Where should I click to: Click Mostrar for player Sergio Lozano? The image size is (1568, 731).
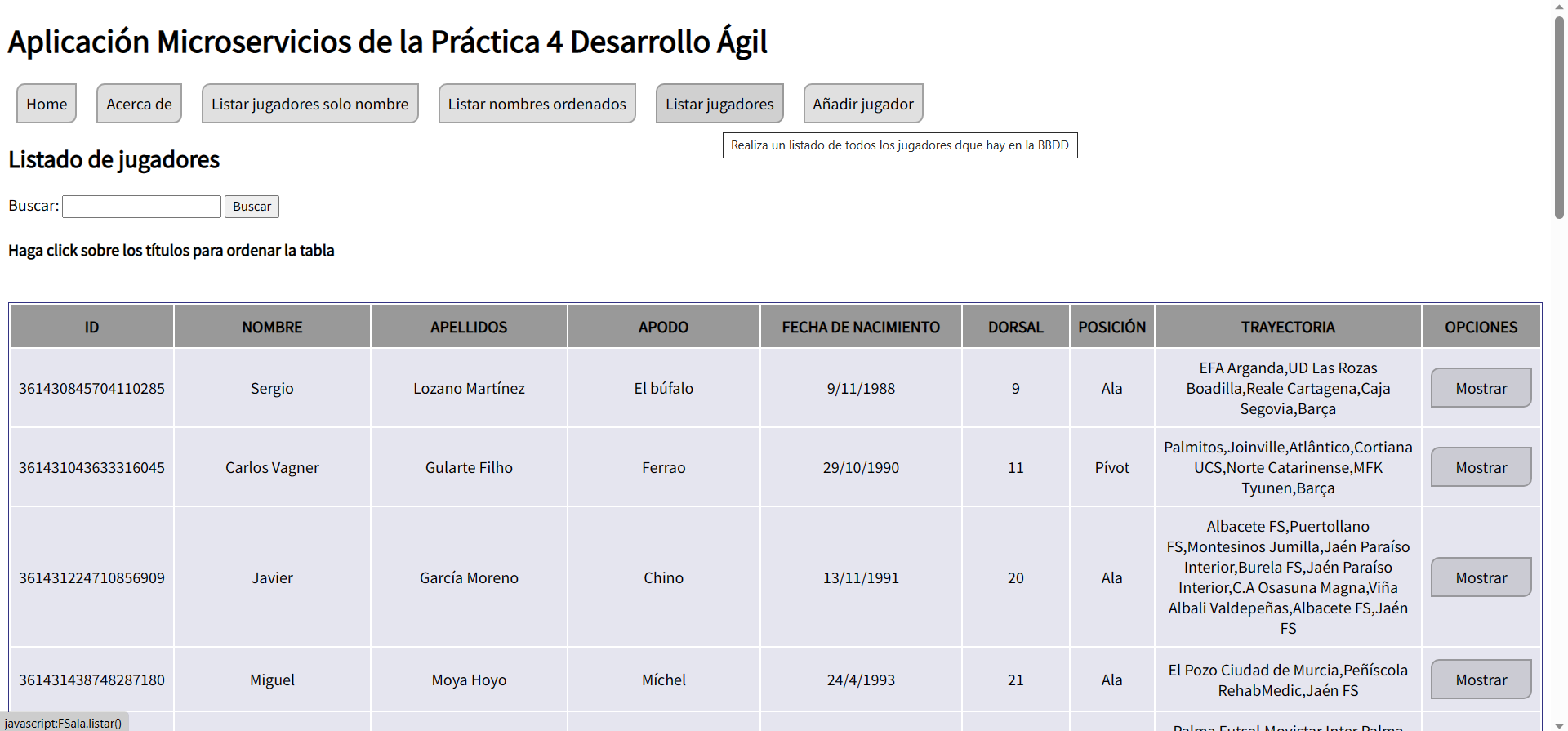click(x=1481, y=388)
